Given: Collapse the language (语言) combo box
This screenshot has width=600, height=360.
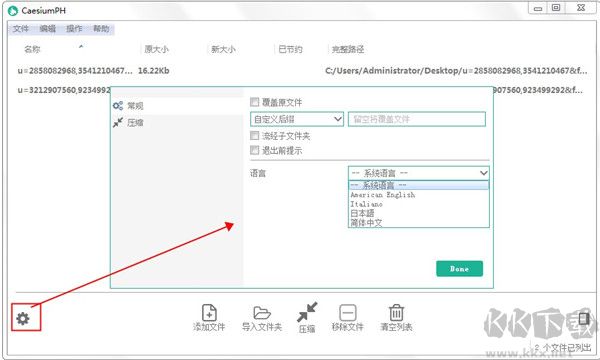Looking at the screenshot, I should coord(419,173).
